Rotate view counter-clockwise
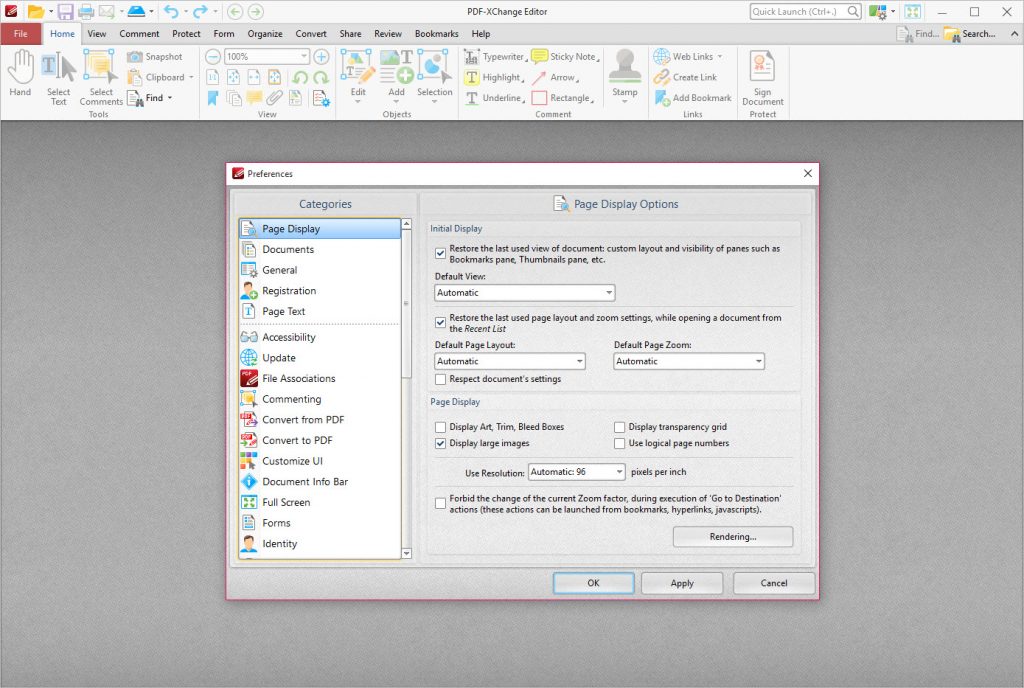 (300, 78)
